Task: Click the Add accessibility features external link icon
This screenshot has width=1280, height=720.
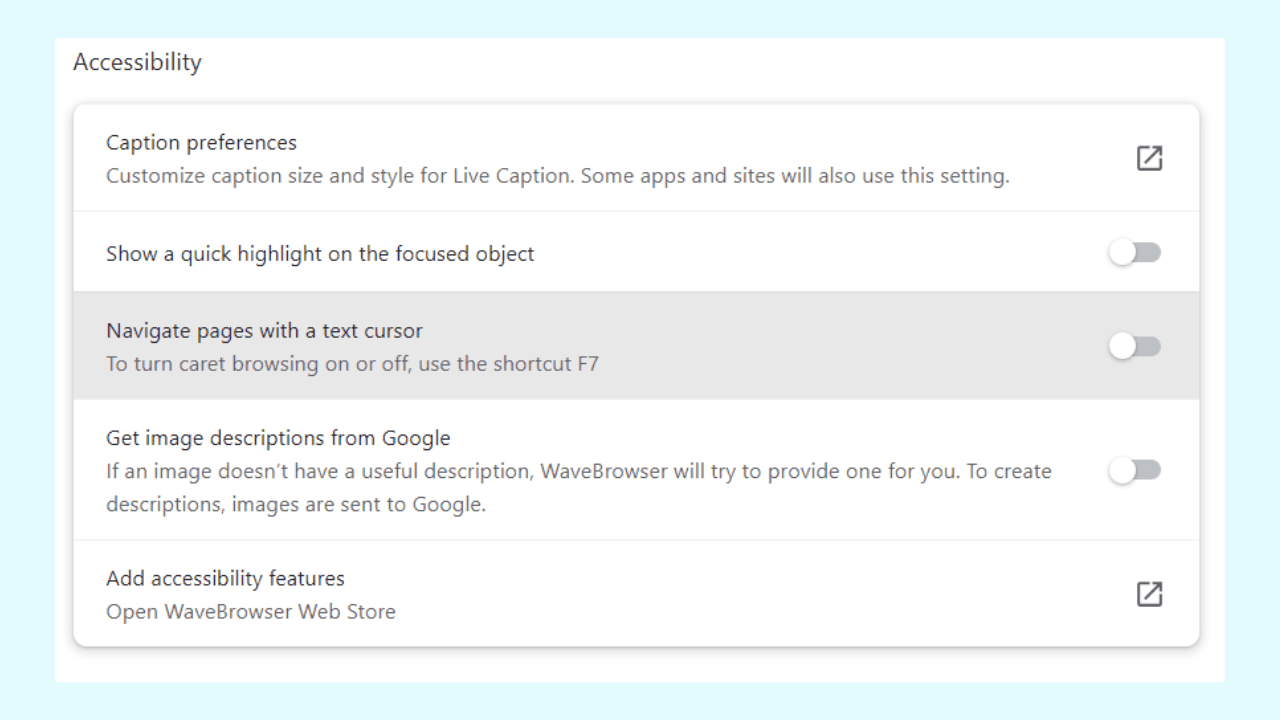Action: pyautogui.click(x=1149, y=594)
